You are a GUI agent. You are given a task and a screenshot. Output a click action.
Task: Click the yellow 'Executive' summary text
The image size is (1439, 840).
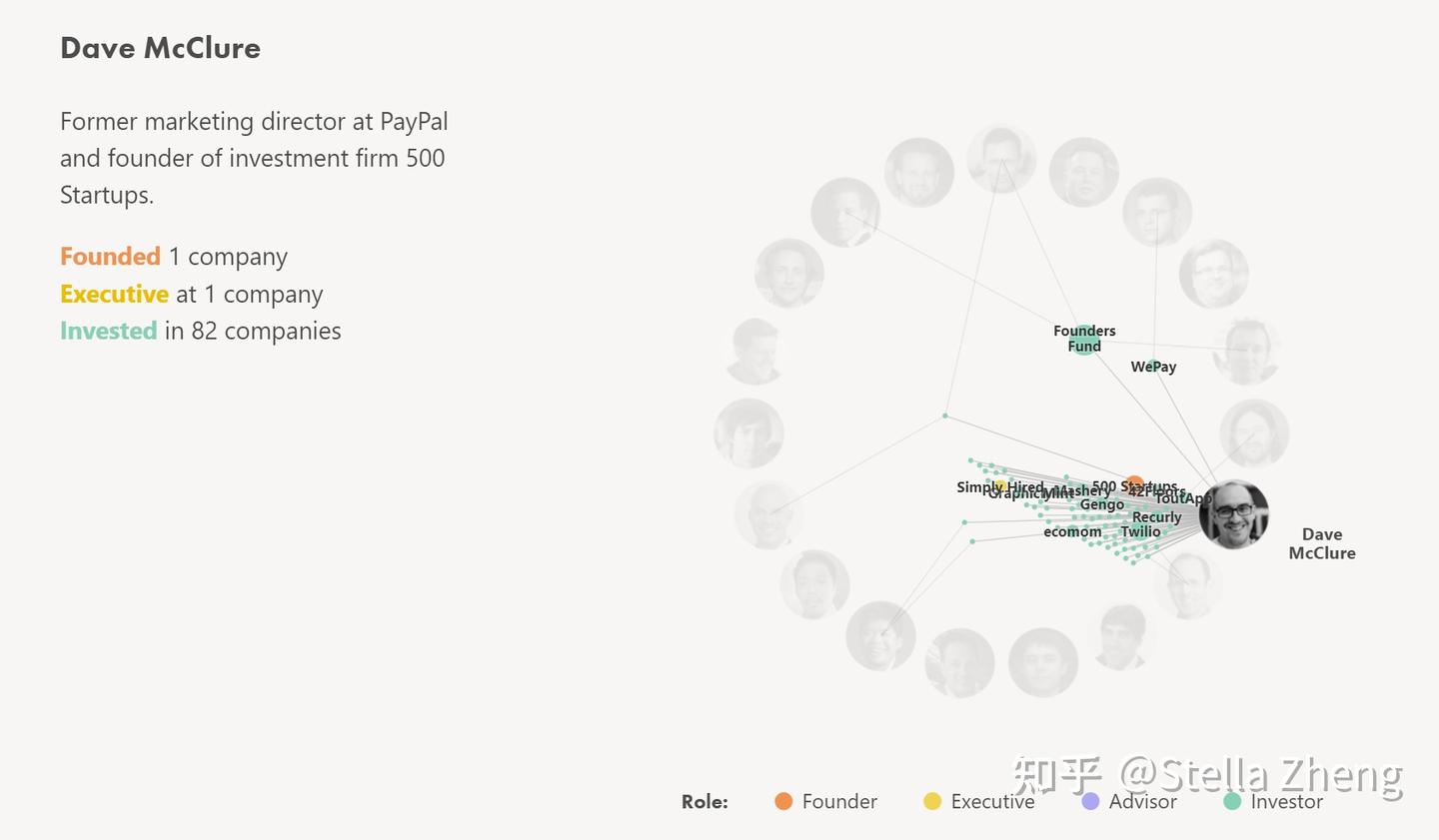114,295
